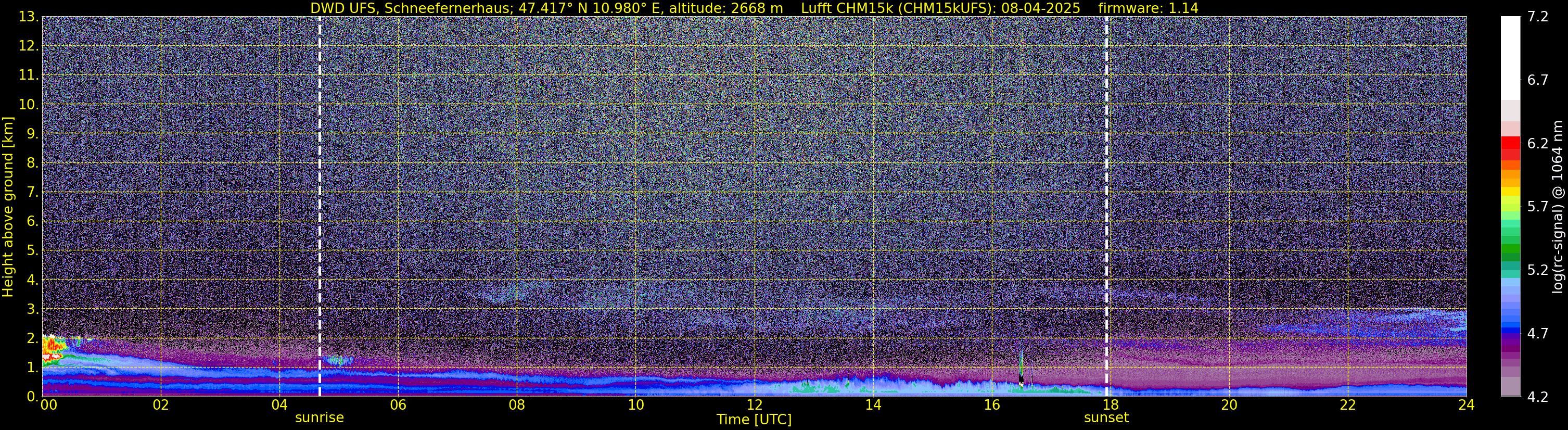Click the 'Time [UTC]' axis title

[754, 420]
